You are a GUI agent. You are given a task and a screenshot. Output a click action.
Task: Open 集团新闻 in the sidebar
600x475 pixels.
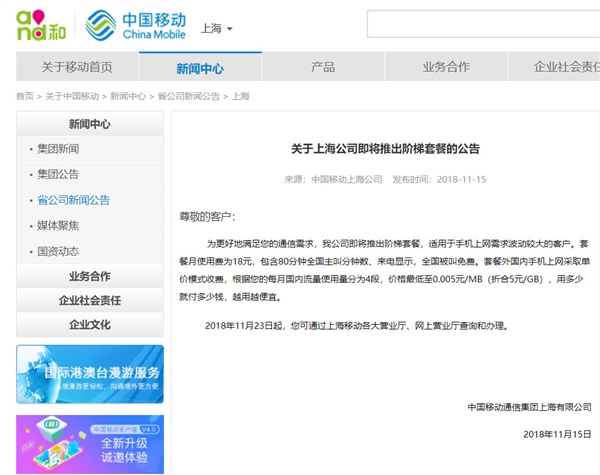click(x=58, y=149)
